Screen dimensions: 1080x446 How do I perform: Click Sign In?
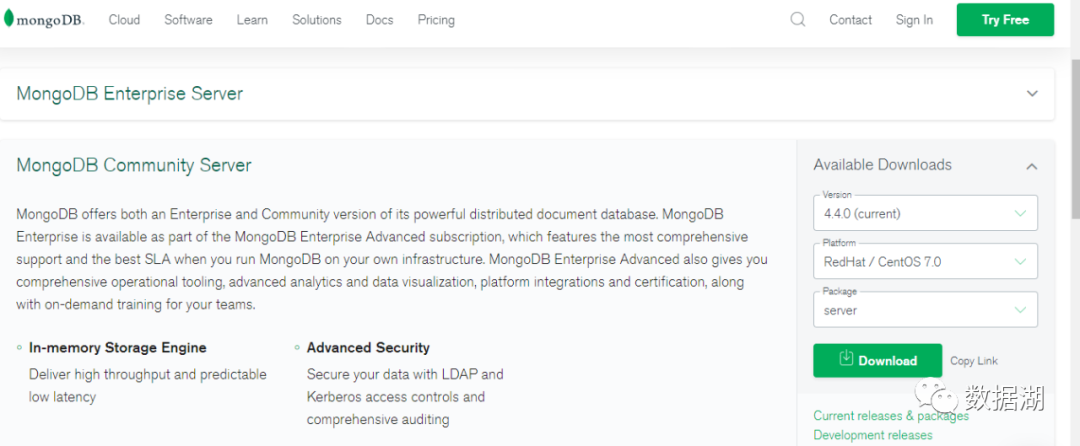point(914,20)
